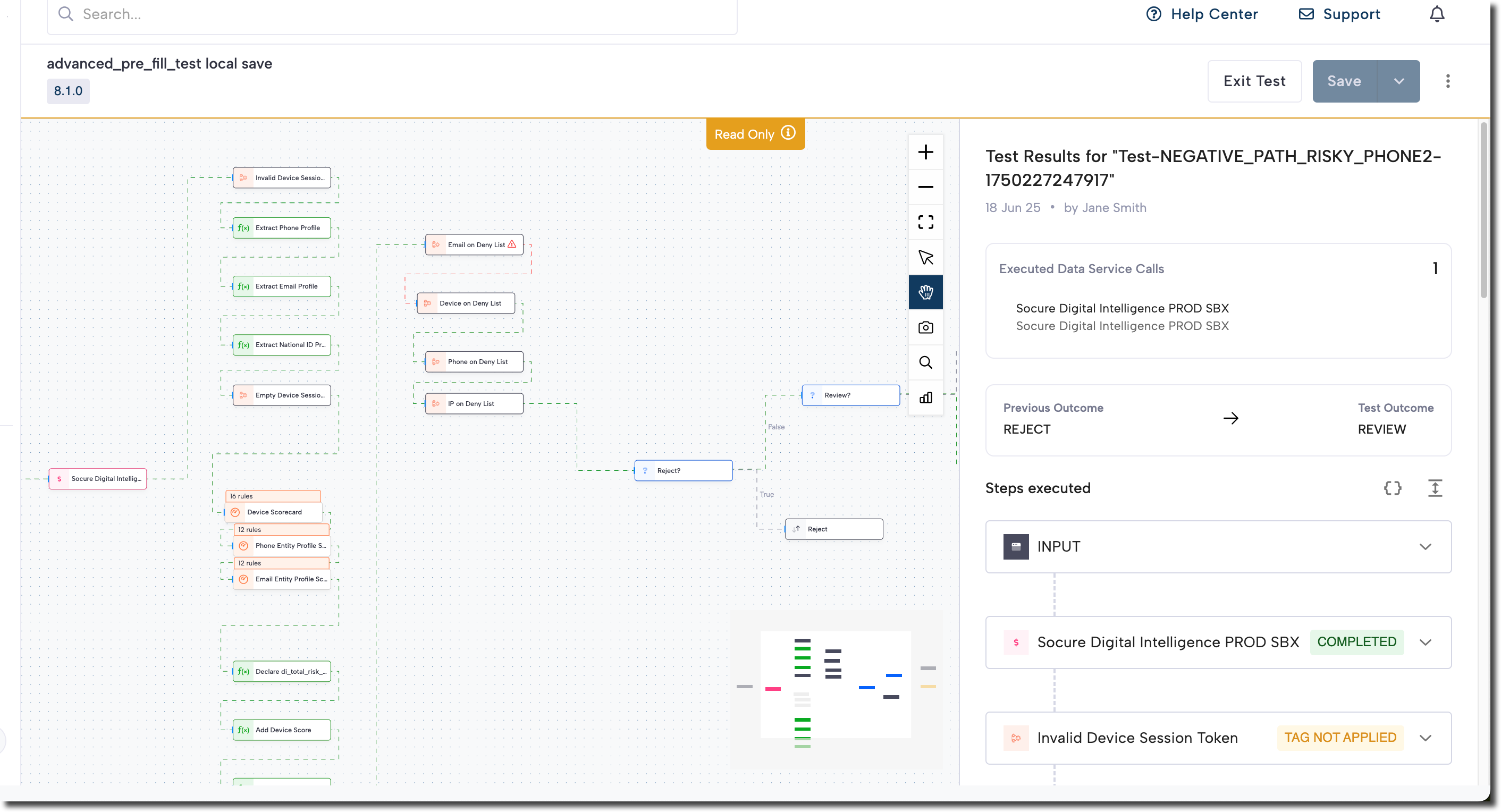Click the bar chart statistics icon
Screen dimensions: 1501x812
[925, 397]
